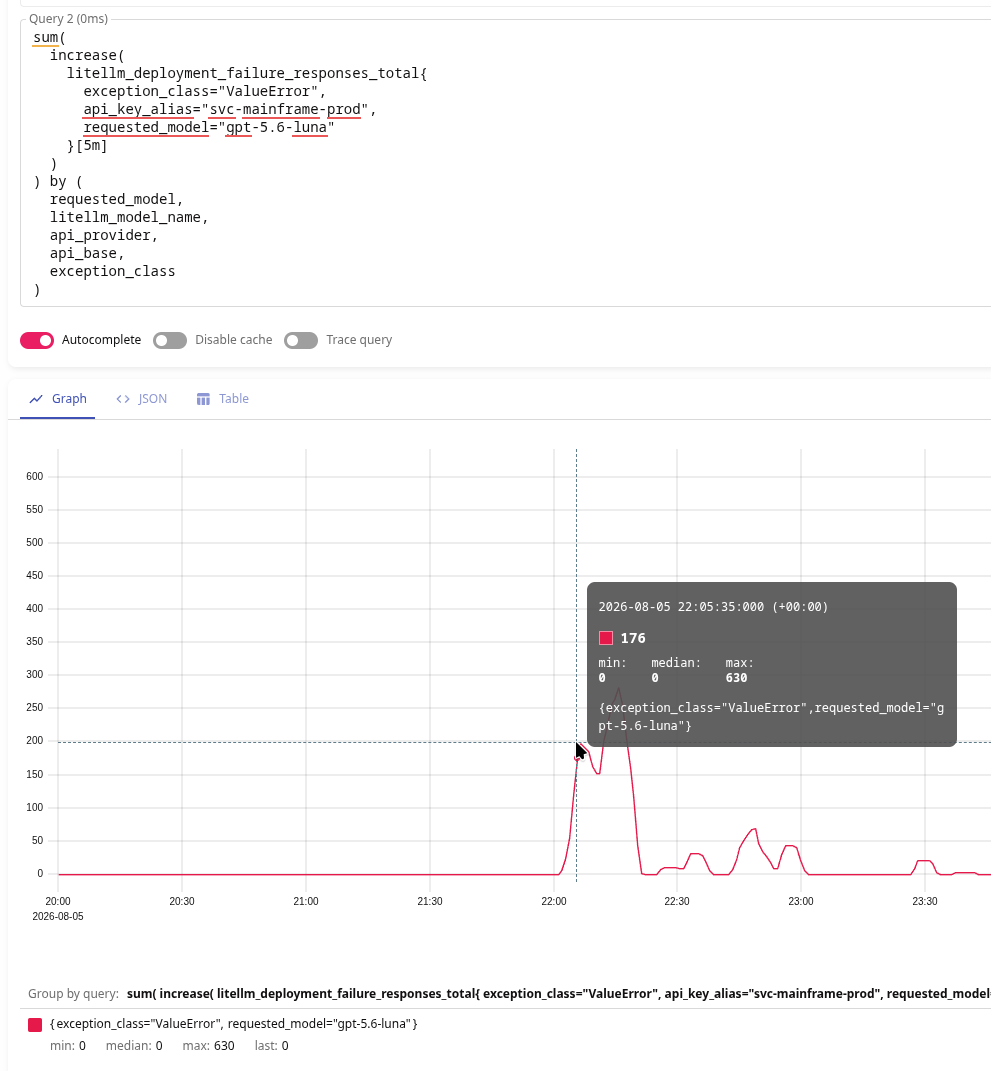Click the }[5m] range selector in the query
This screenshot has height=1071, width=991.
pos(87,145)
